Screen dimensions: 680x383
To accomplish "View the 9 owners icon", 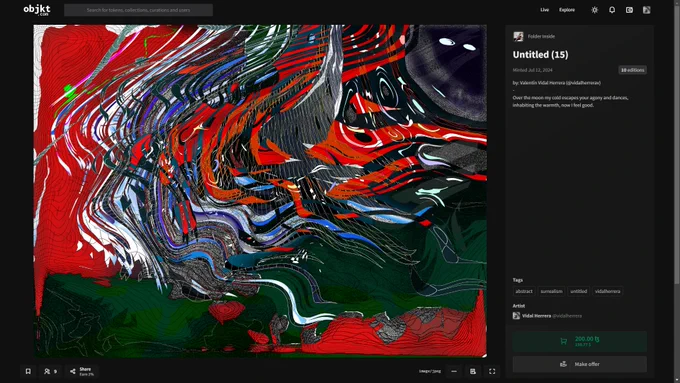I will click(x=50, y=371).
